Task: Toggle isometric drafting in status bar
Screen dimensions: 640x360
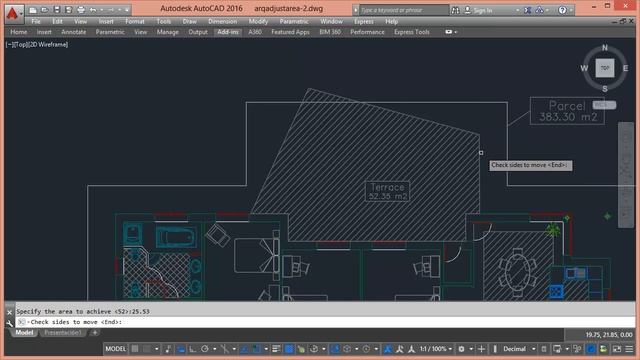Action: pyautogui.click(x=224, y=349)
